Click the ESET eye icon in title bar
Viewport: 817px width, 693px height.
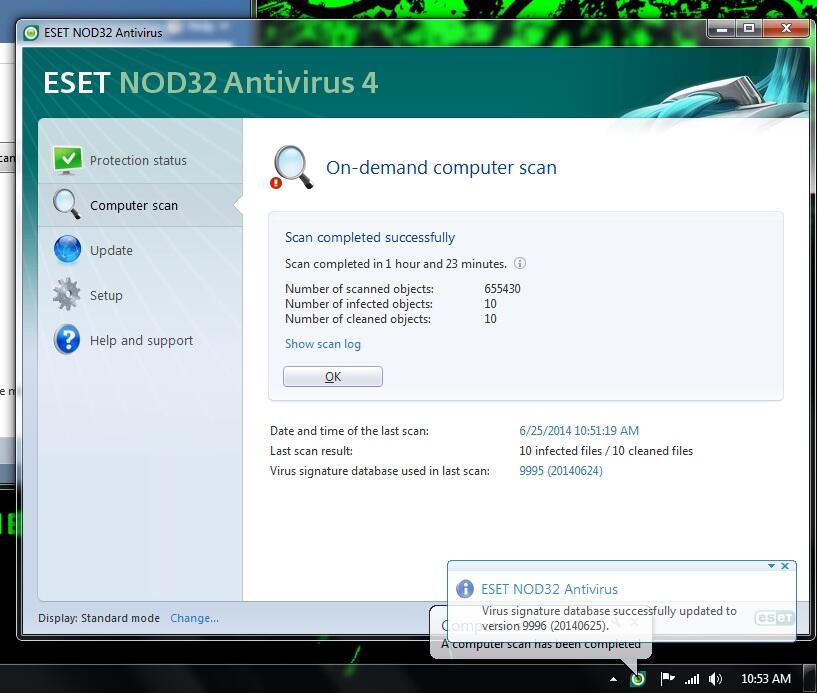(31, 33)
